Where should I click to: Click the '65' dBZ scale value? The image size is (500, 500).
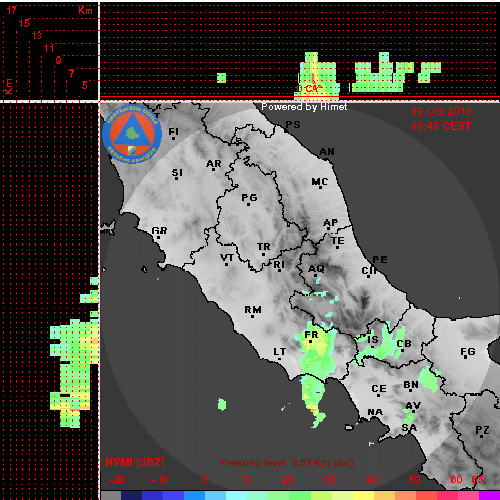click(477, 480)
